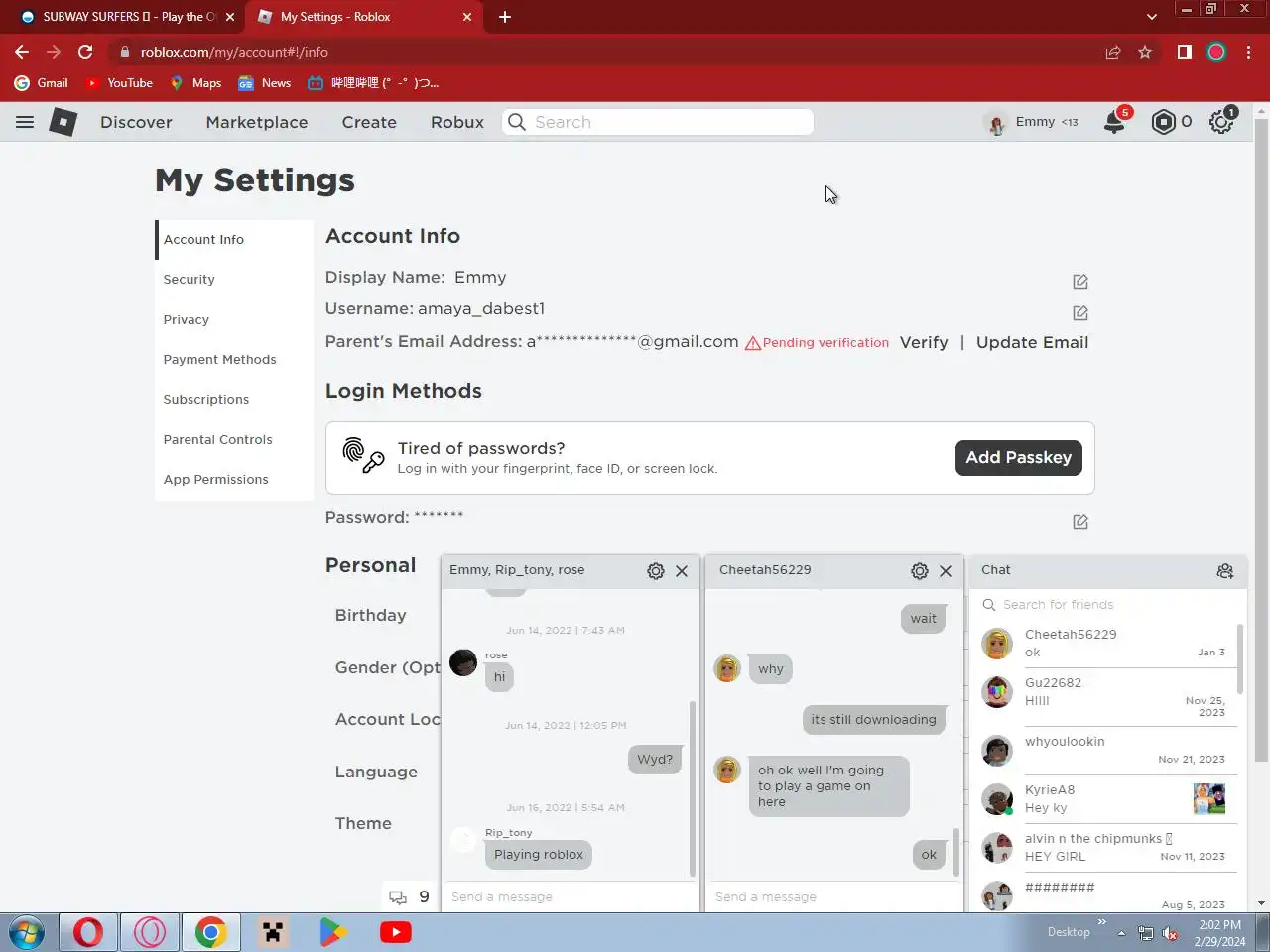
Task: Go to Roblox home via logo icon
Action: 63,122
